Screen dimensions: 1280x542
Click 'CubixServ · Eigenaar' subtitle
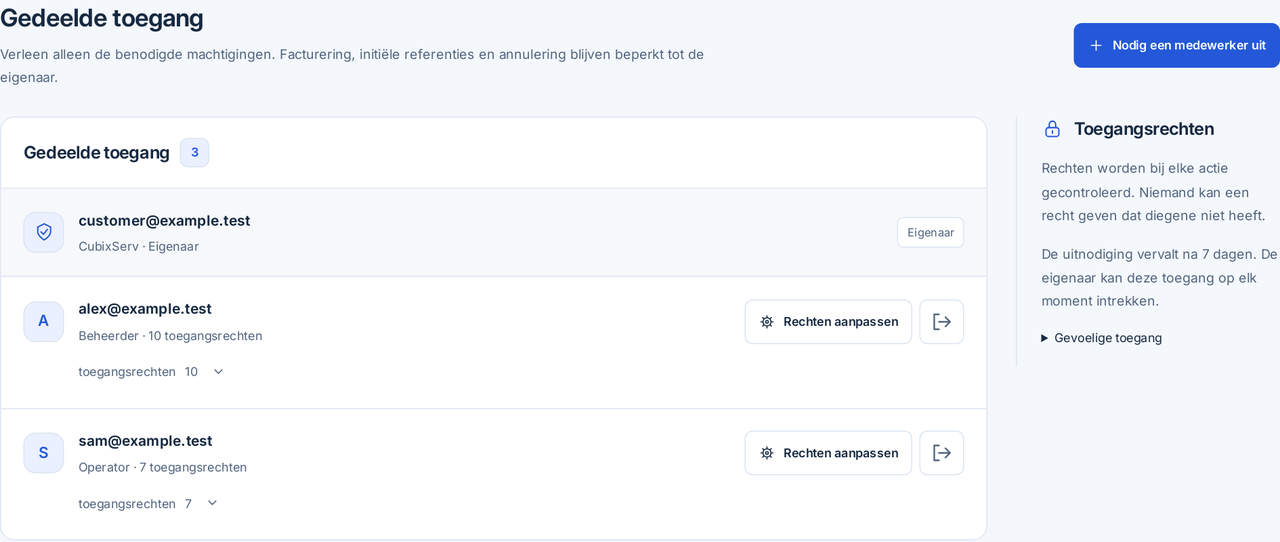coord(139,246)
